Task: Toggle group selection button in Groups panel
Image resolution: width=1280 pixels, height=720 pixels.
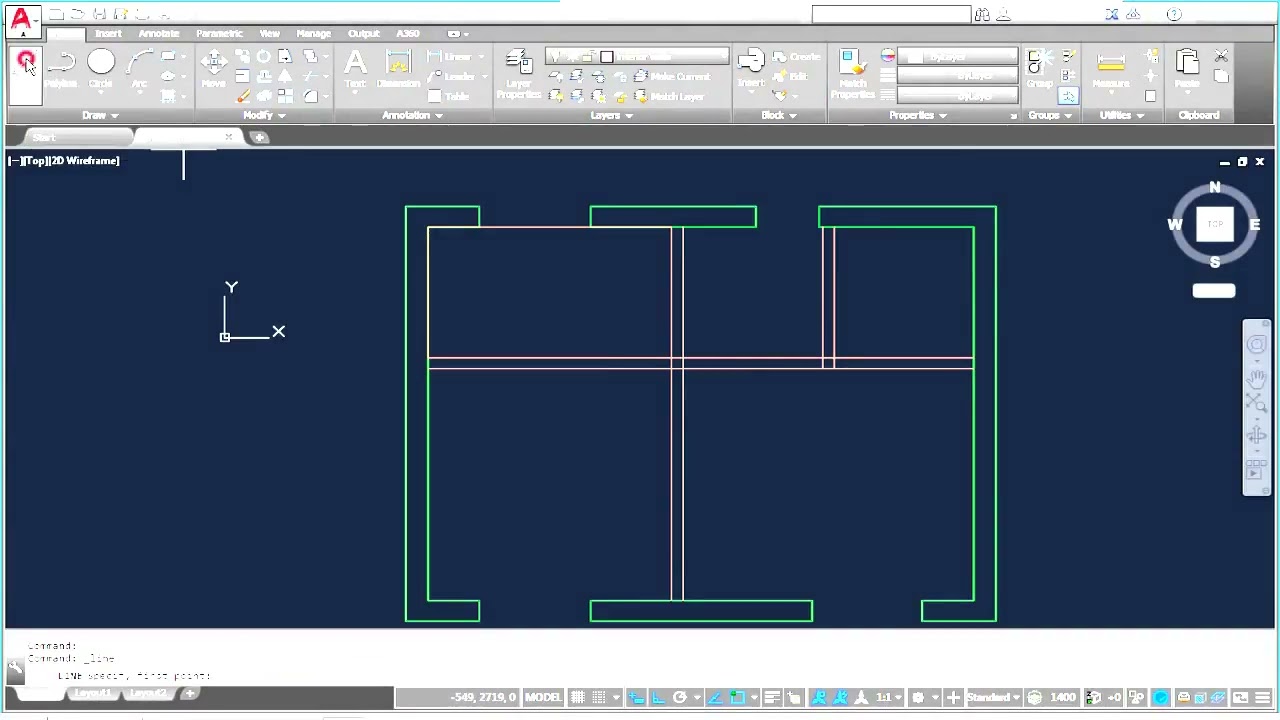Action: (1068, 96)
